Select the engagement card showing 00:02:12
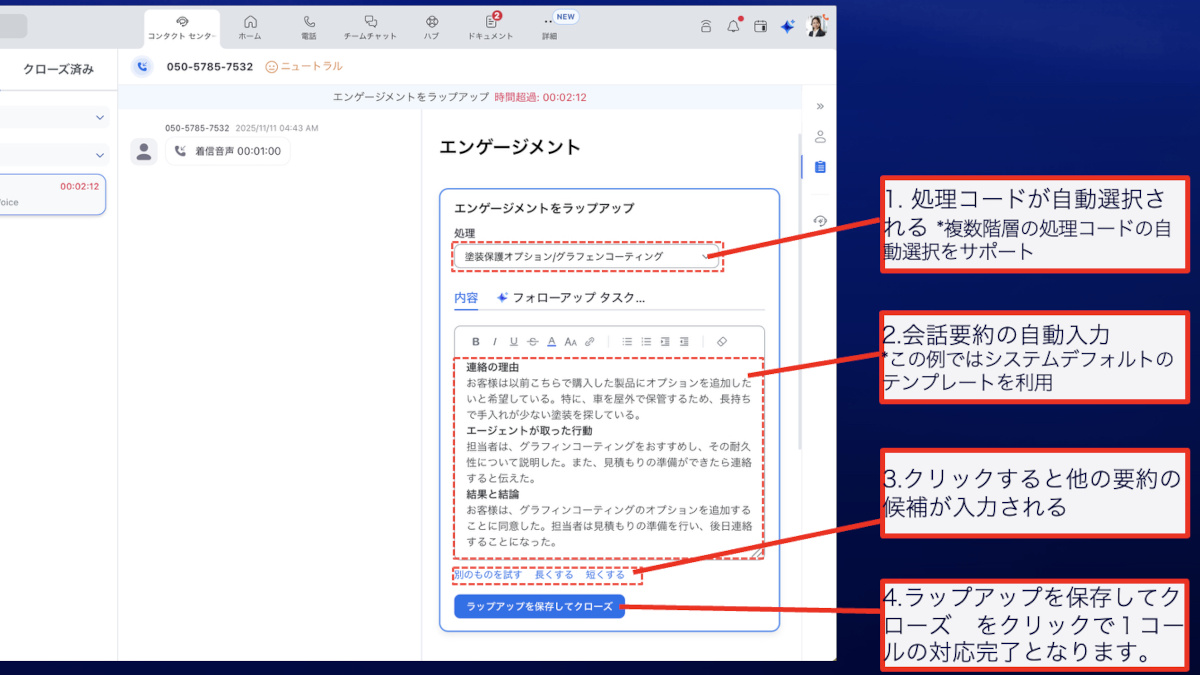Screen dimensions: 1200x675 [x=52, y=194]
